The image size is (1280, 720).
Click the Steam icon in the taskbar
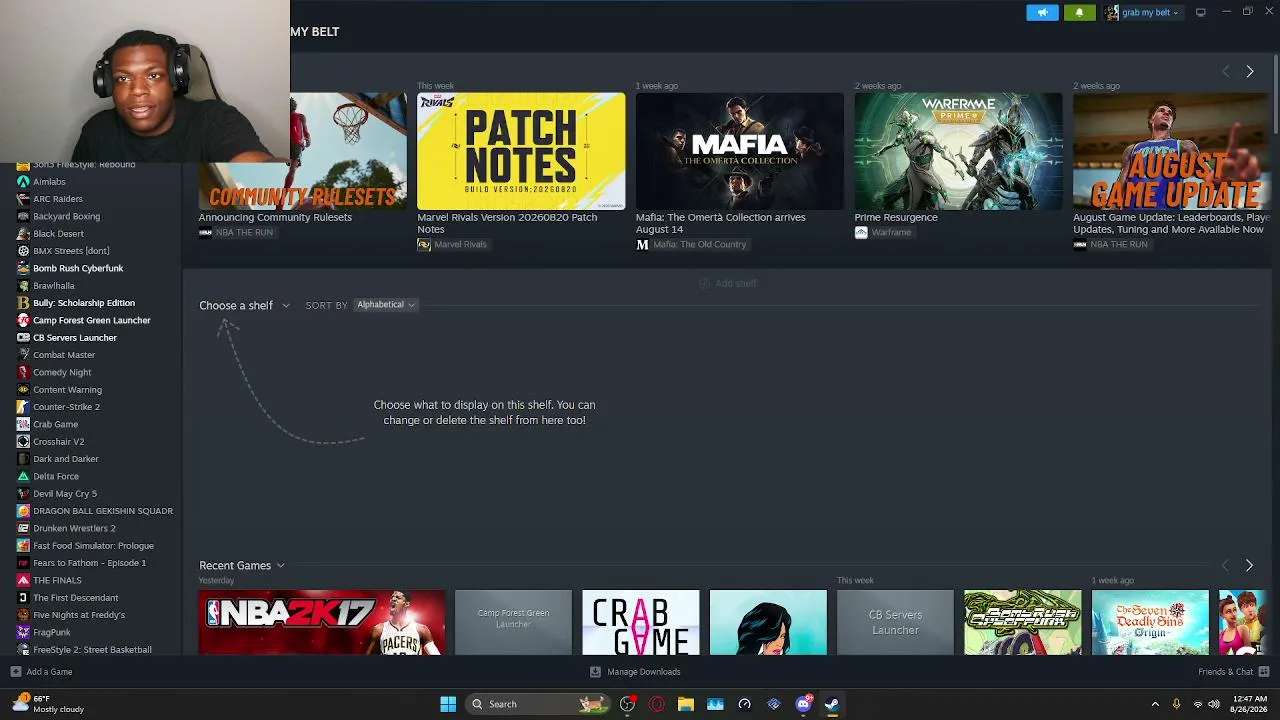(x=832, y=704)
